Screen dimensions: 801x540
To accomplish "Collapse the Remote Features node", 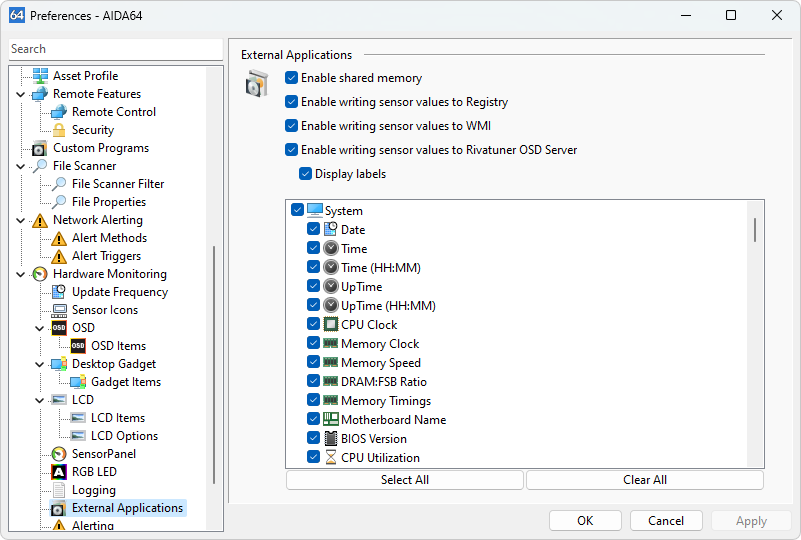I will pyautogui.click(x=21, y=94).
